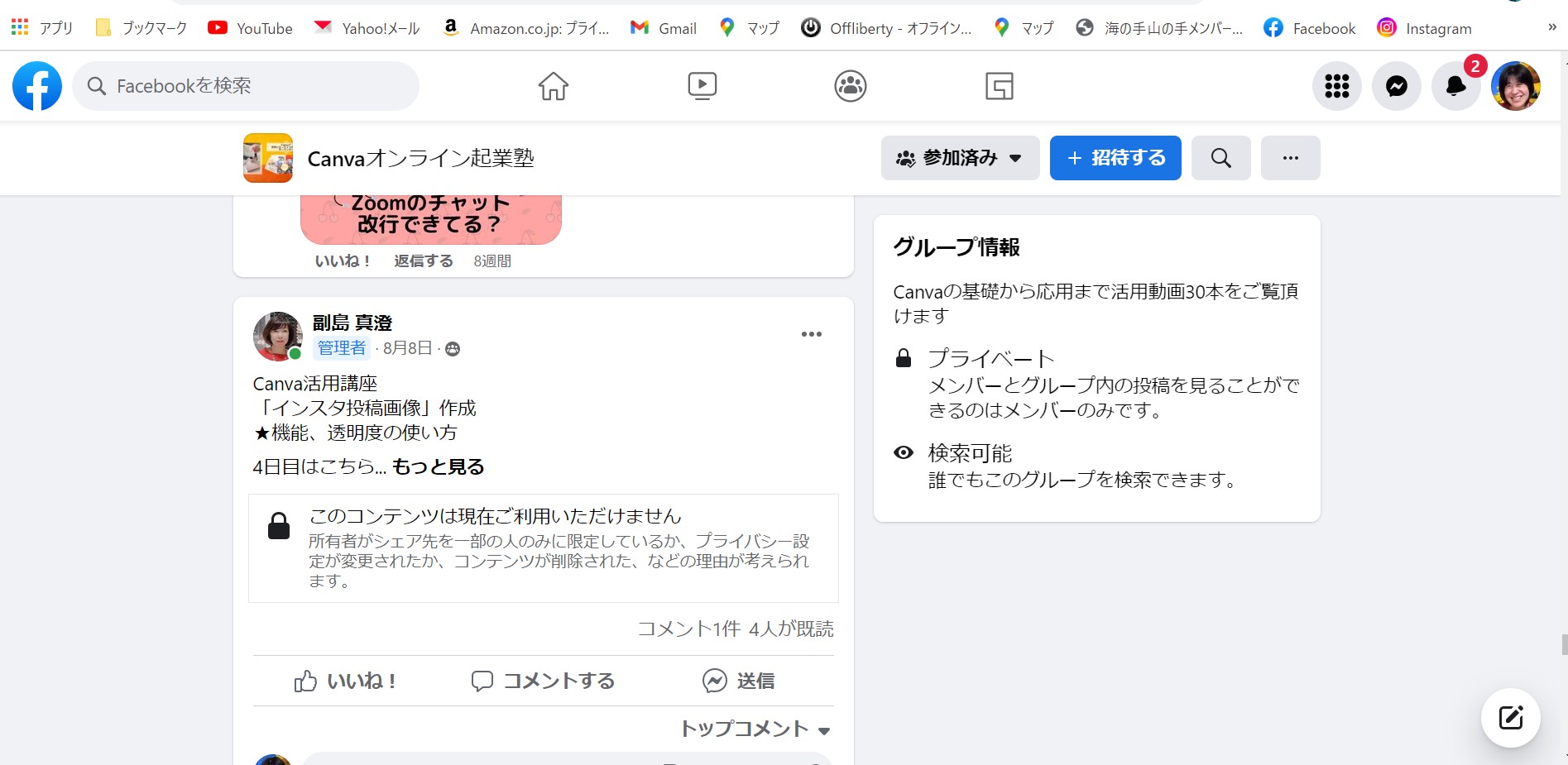Open the group more options ellipsis button
This screenshot has width=1568, height=765.
click(x=1291, y=158)
